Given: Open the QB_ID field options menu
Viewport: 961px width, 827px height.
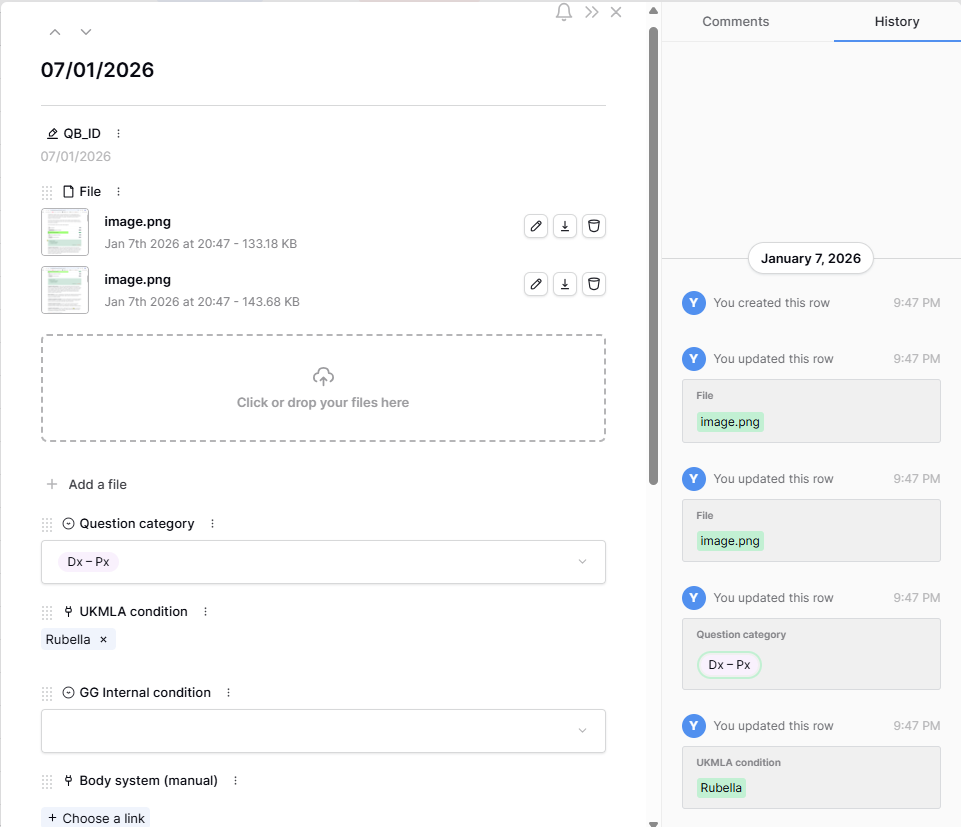Looking at the screenshot, I should click(x=118, y=134).
